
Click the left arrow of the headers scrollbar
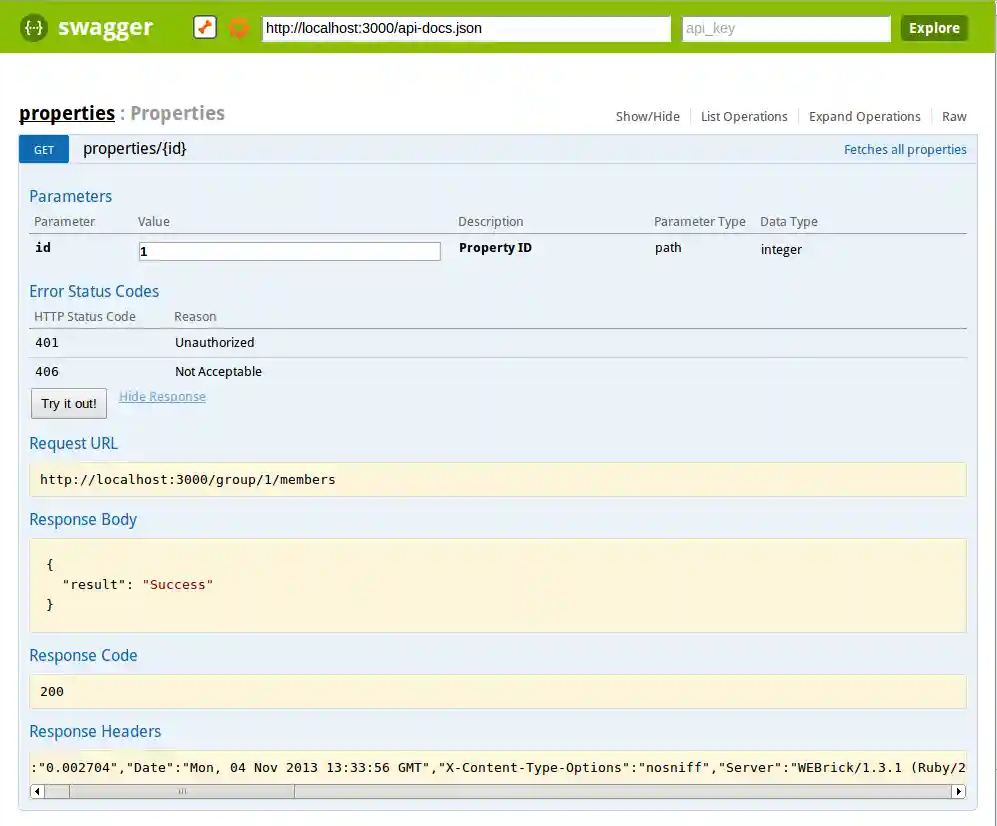[x=38, y=791]
